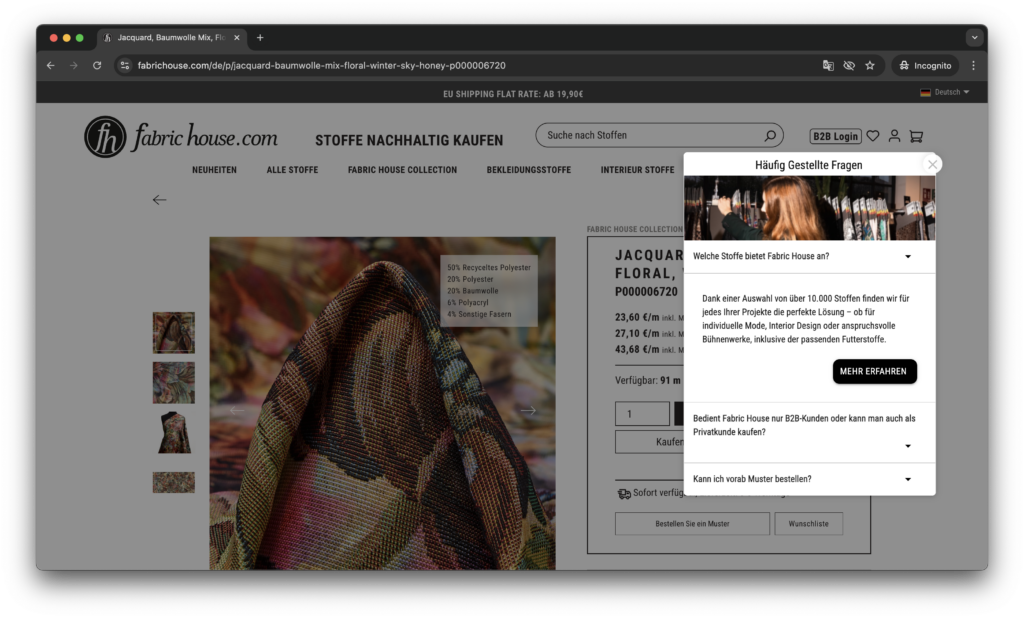Image resolution: width=1024 pixels, height=618 pixels.
Task: Open the NEUHEITEN menu item
Action: click(214, 170)
